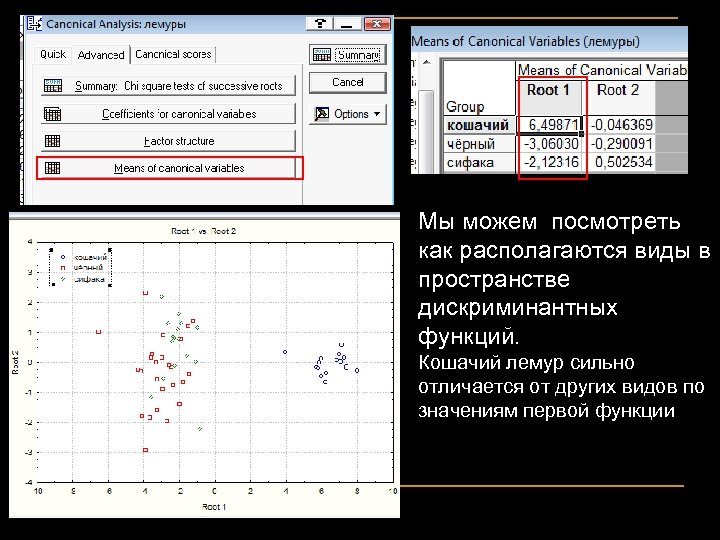This screenshot has height=540, width=720.
Task: Select the Root 1 column header
Action: pyautogui.click(x=548, y=97)
